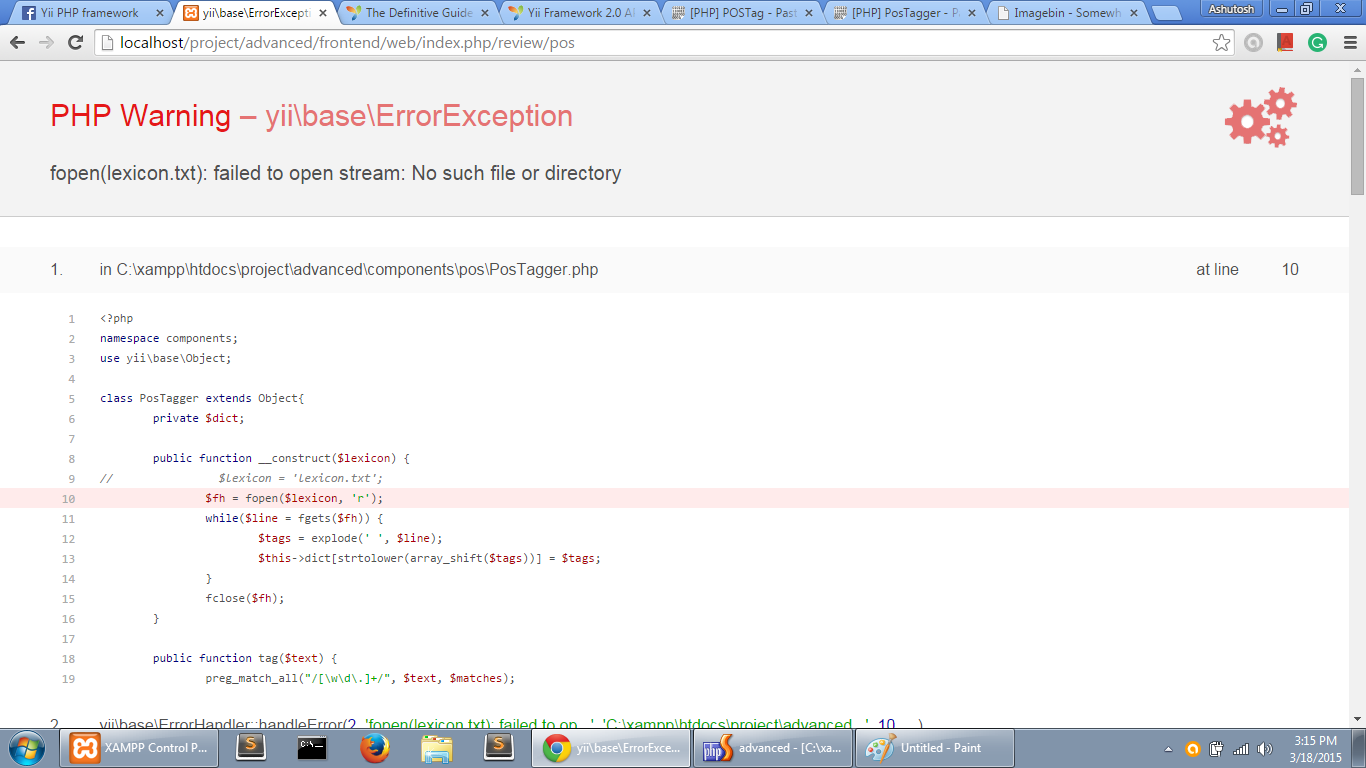Open Untitled - Paint in the taskbar
The image size is (1366, 768).
[935, 748]
